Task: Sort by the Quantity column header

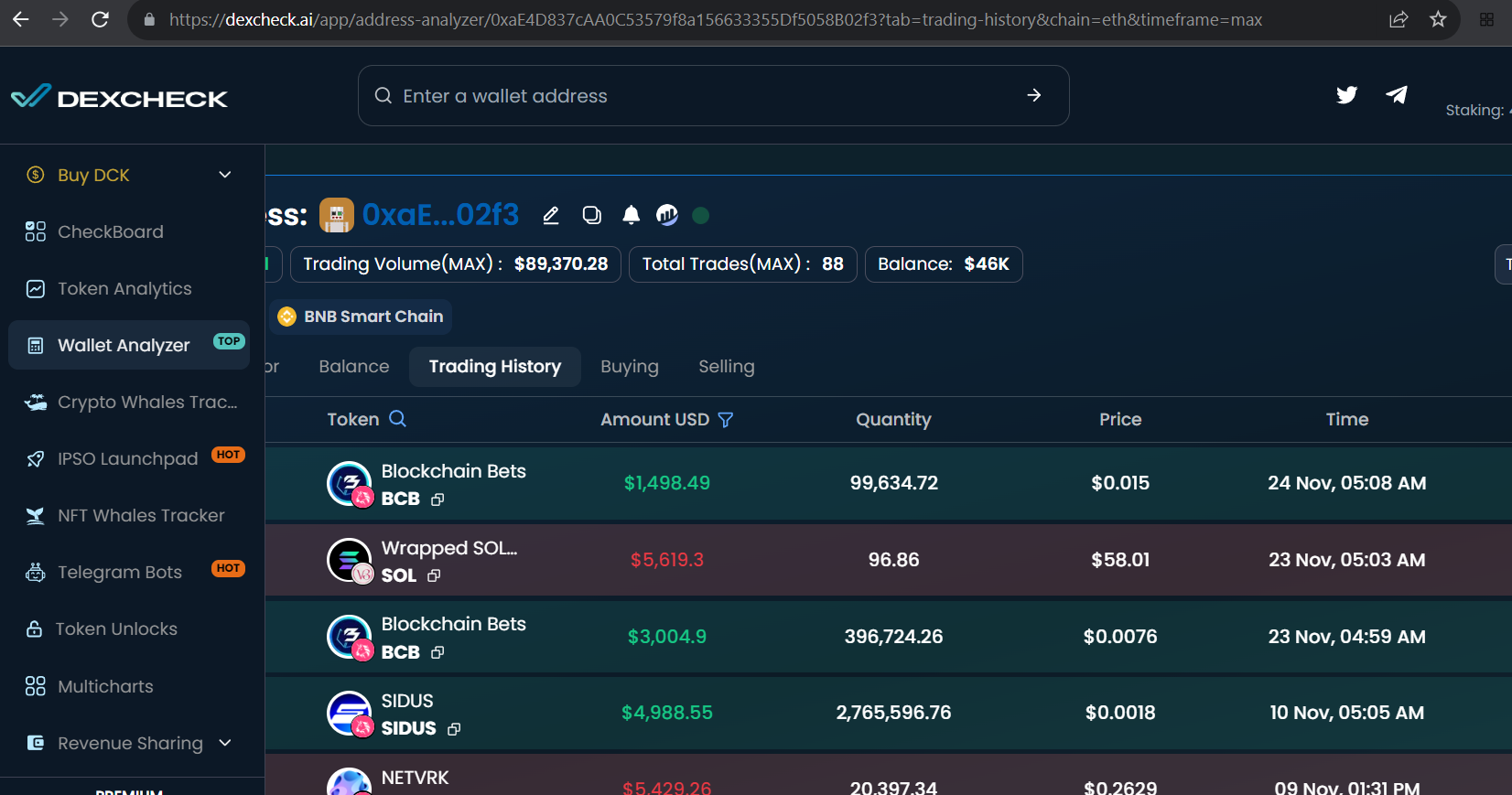Action: point(893,420)
